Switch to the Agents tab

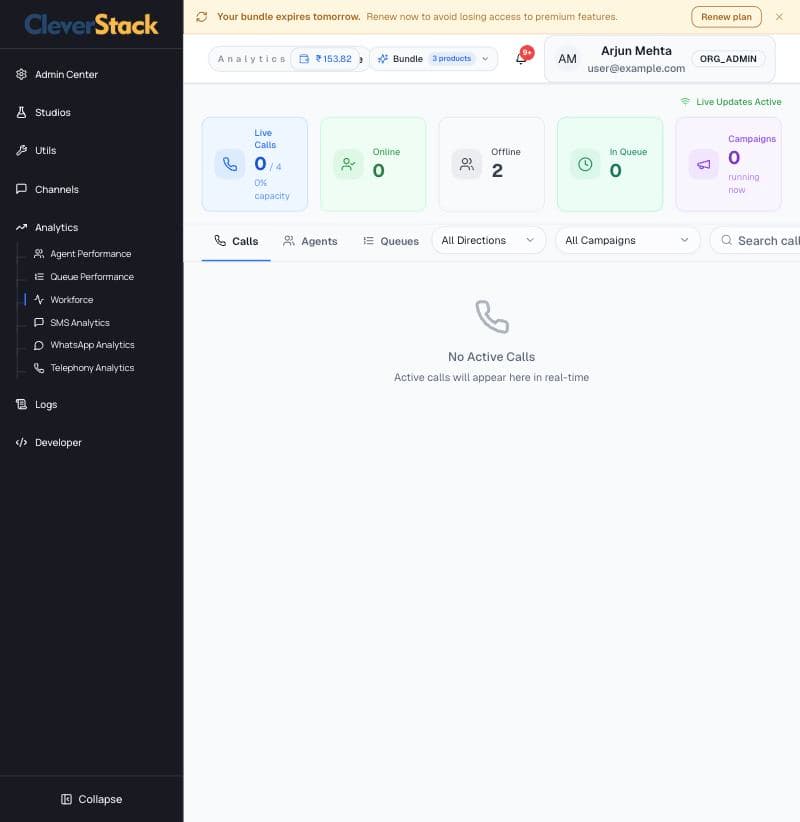[x=310, y=241]
